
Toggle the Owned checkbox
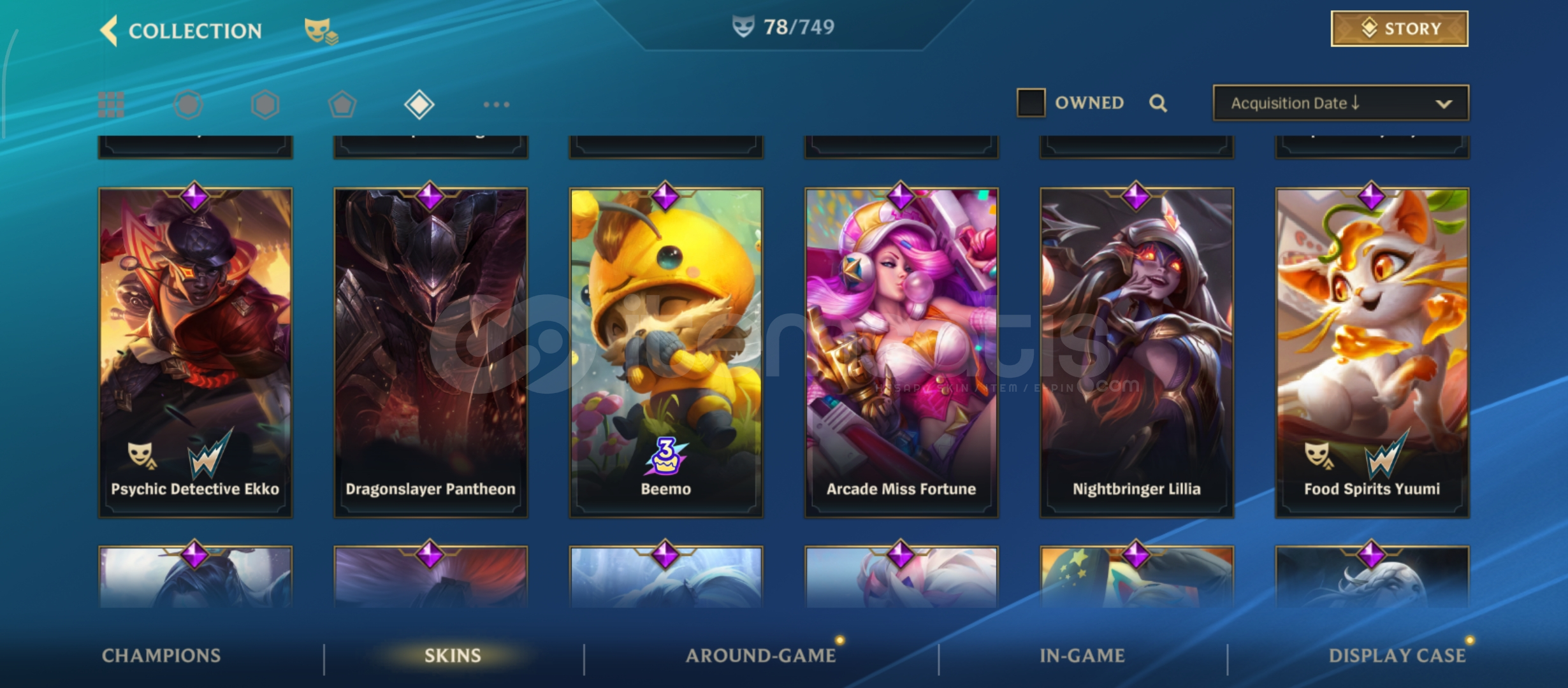[1031, 103]
